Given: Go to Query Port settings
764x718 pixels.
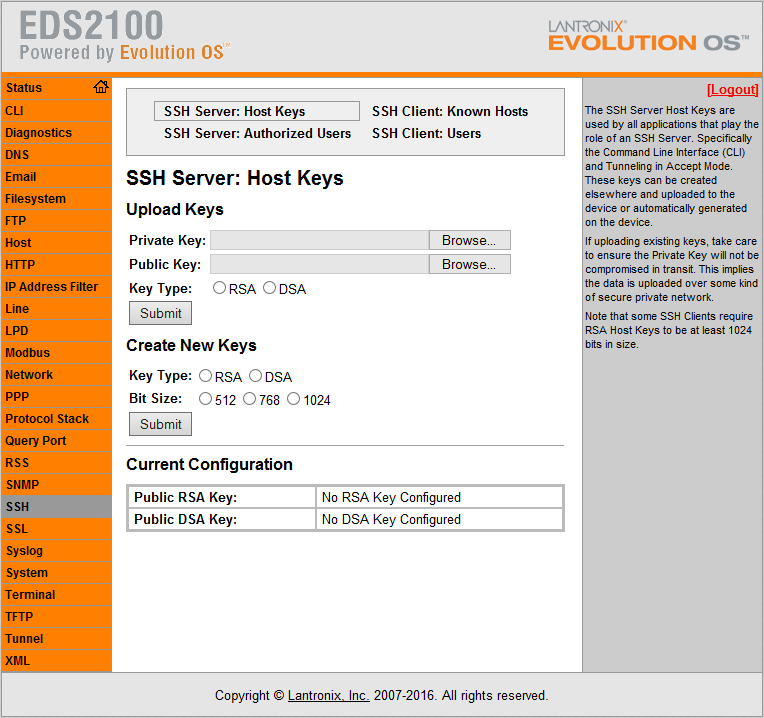Looking at the screenshot, I should 57,440.
